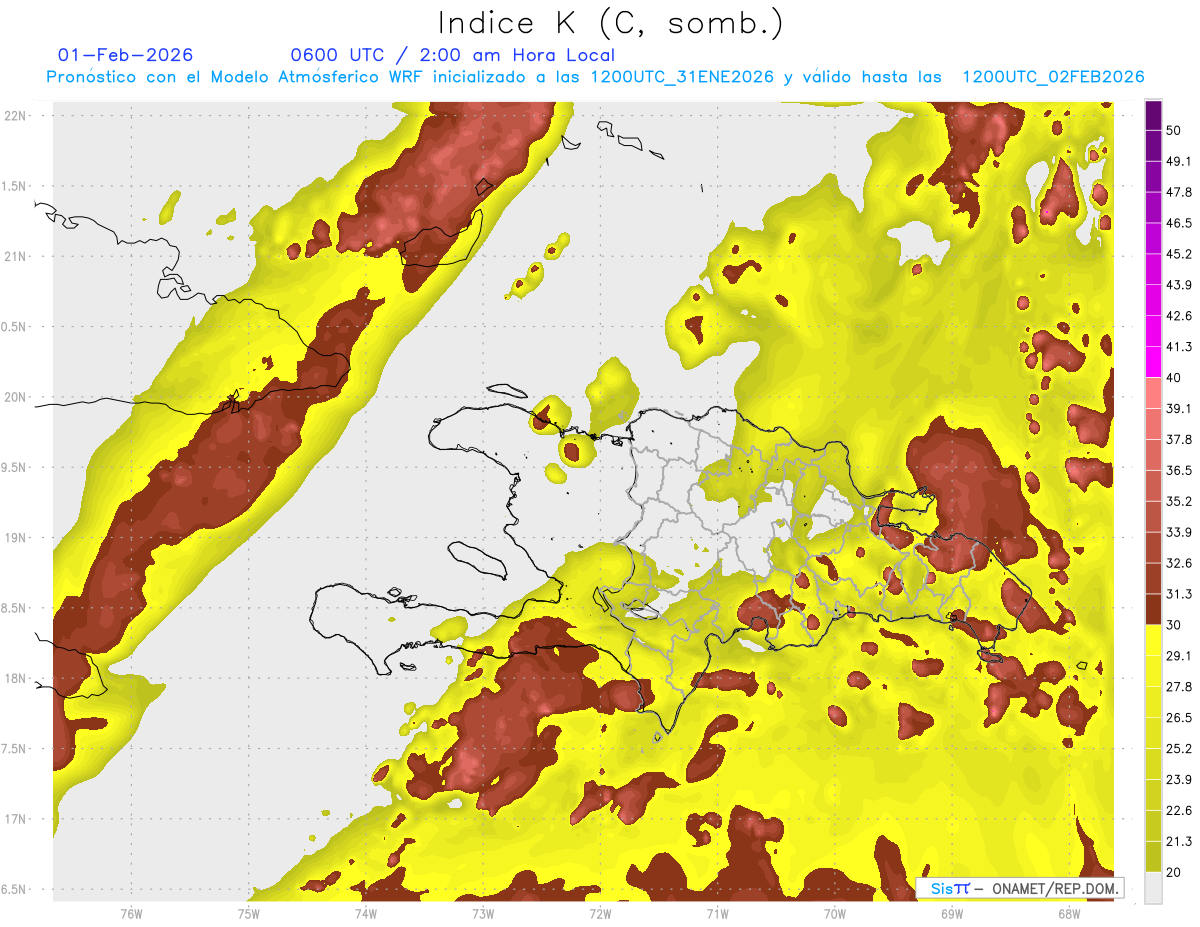Click the colorbar value "30"
The image size is (1200, 927).
[x=1175, y=625]
